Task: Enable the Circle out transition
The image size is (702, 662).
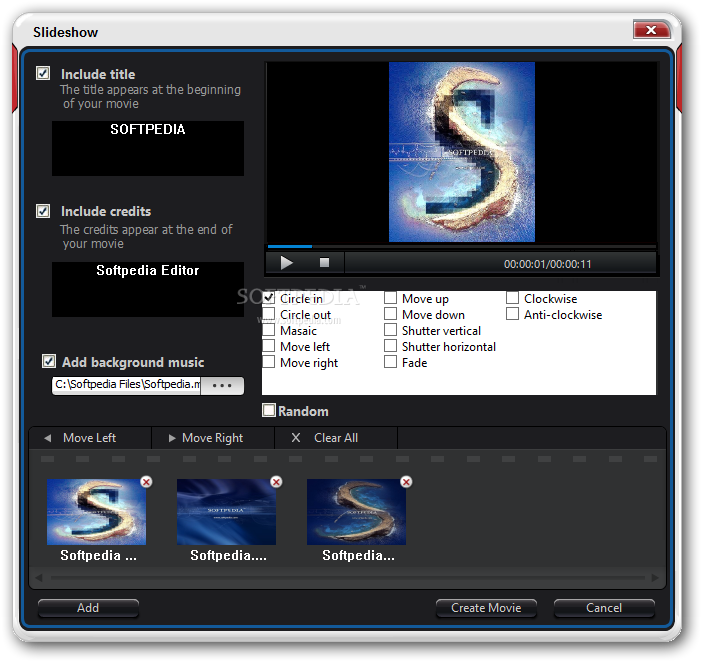Action: [x=269, y=314]
